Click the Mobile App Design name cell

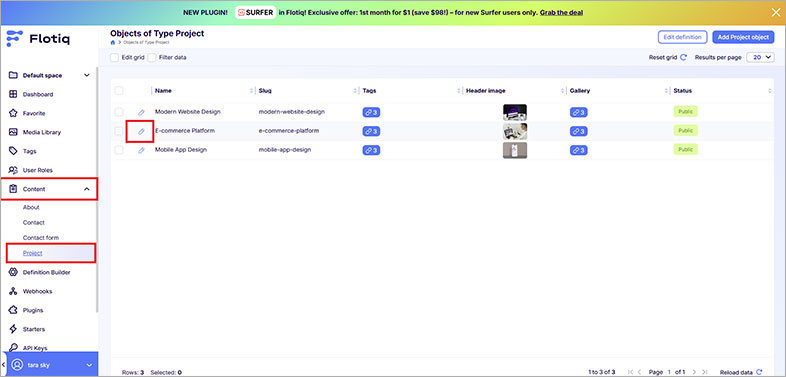(x=180, y=149)
